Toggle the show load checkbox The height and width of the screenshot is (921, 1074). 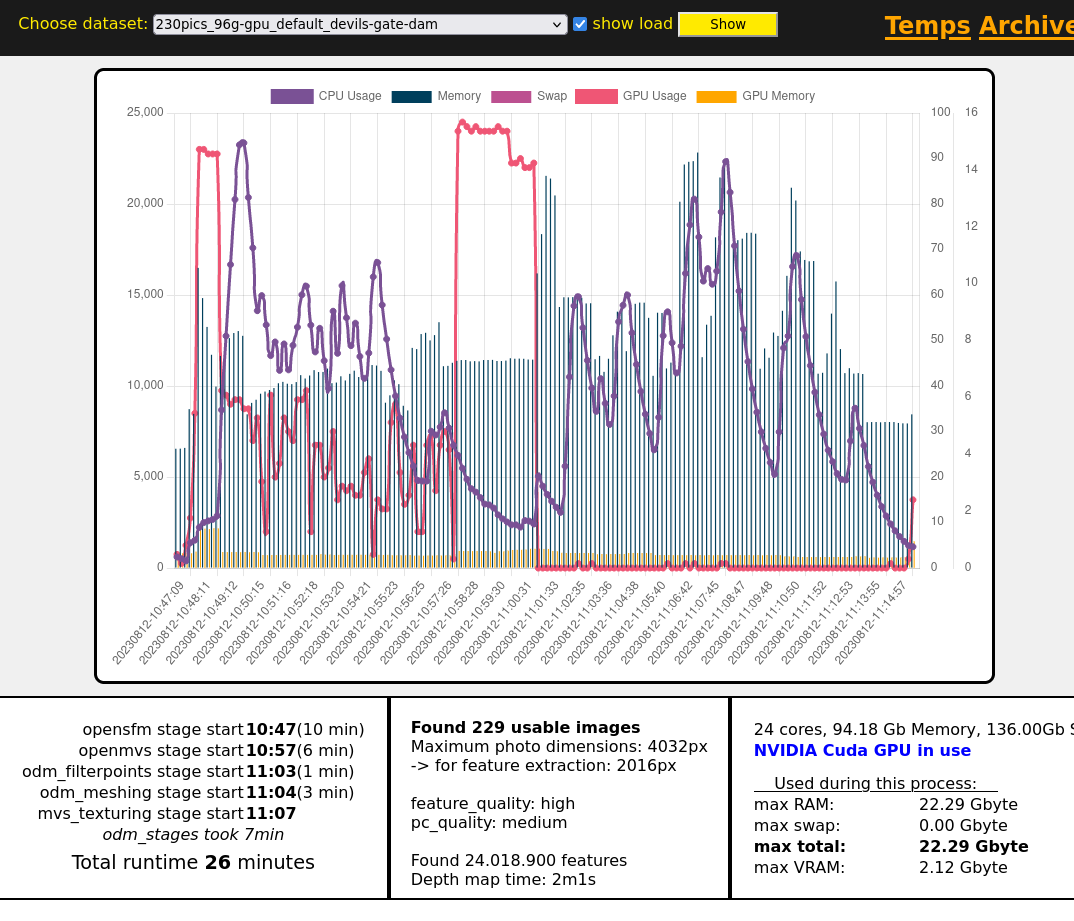tap(580, 24)
